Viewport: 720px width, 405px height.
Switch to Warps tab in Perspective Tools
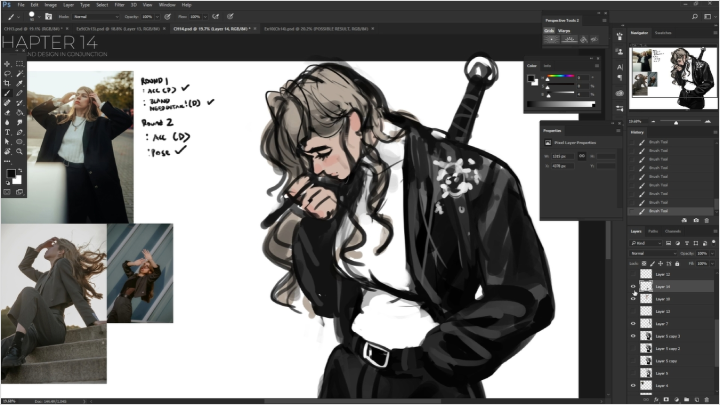click(564, 31)
